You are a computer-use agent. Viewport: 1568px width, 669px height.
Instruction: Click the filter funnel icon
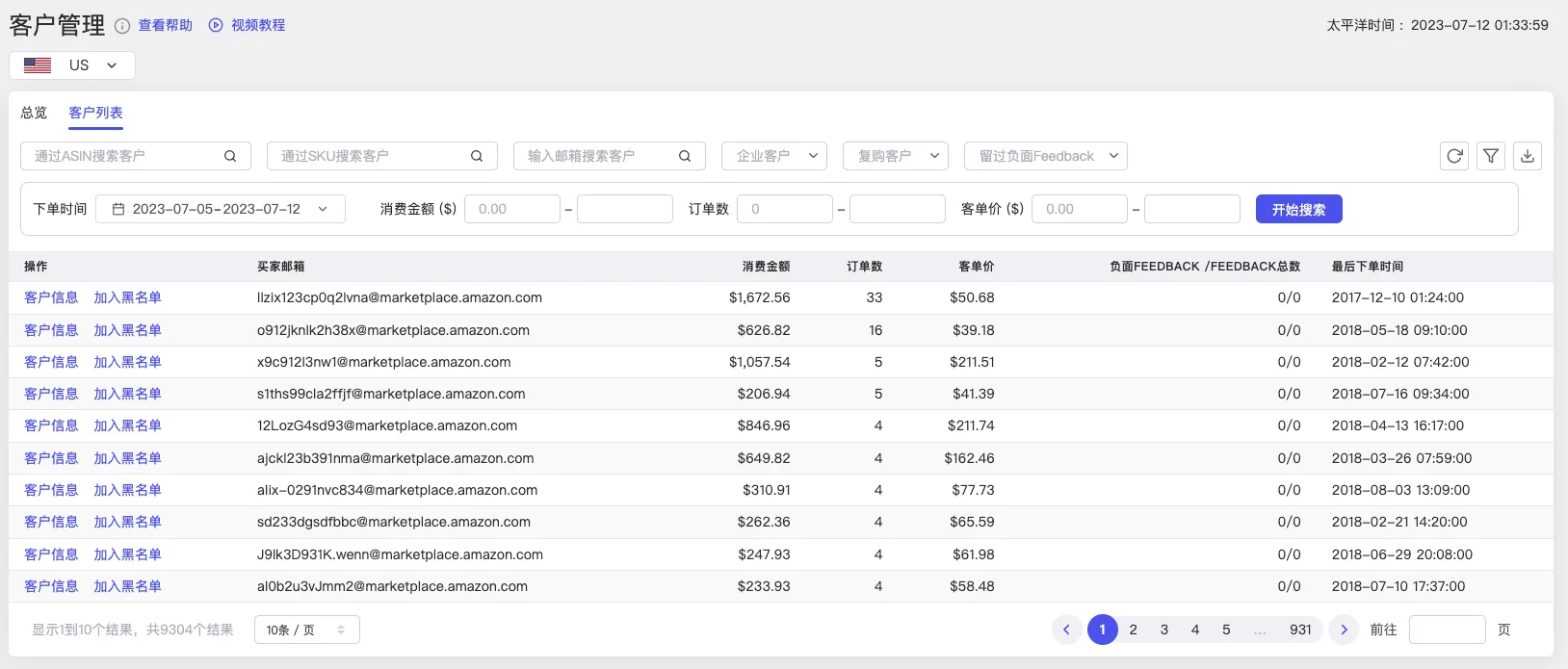pos(1491,156)
